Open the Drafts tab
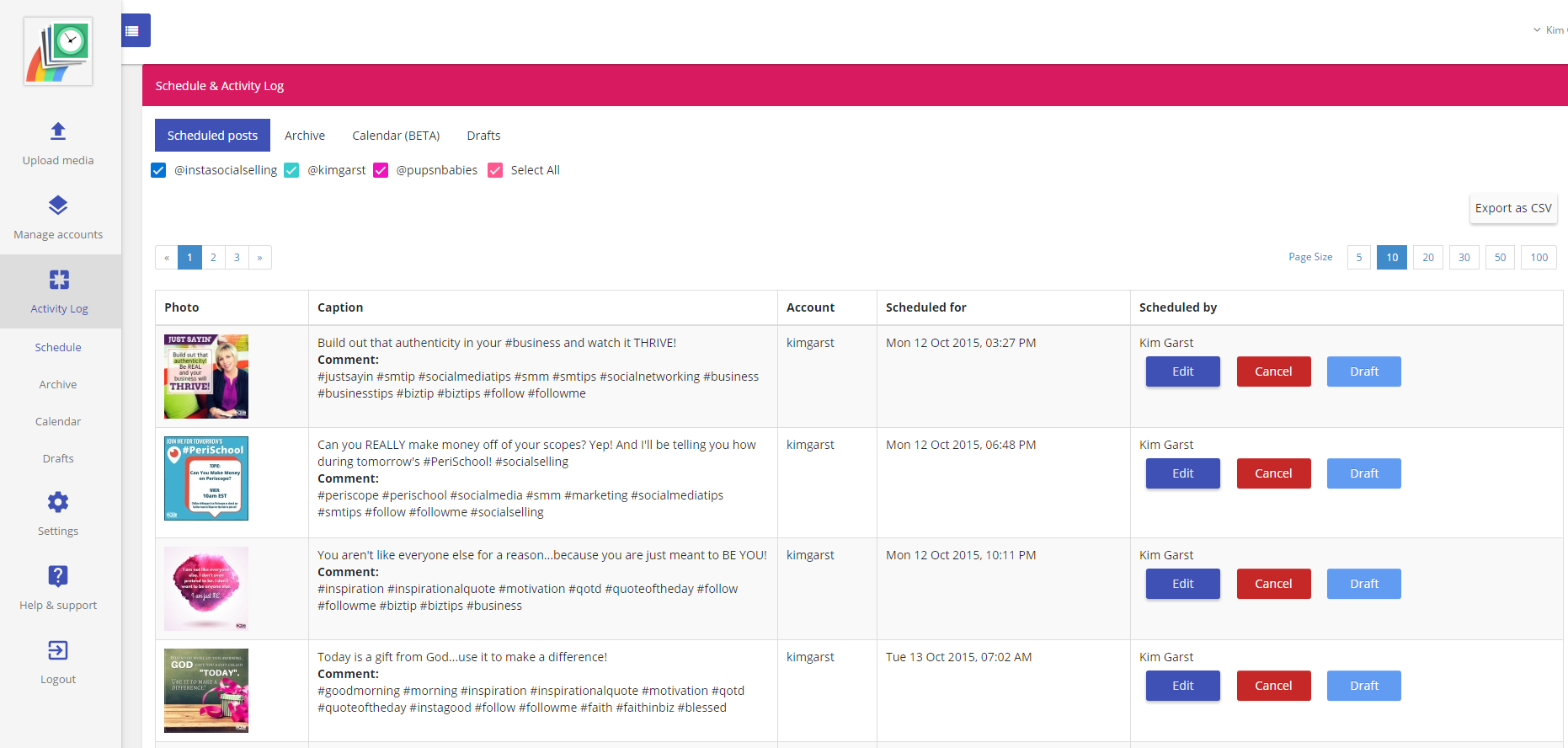The height and width of the screenshot is (748, 1568). coord(483,136)
